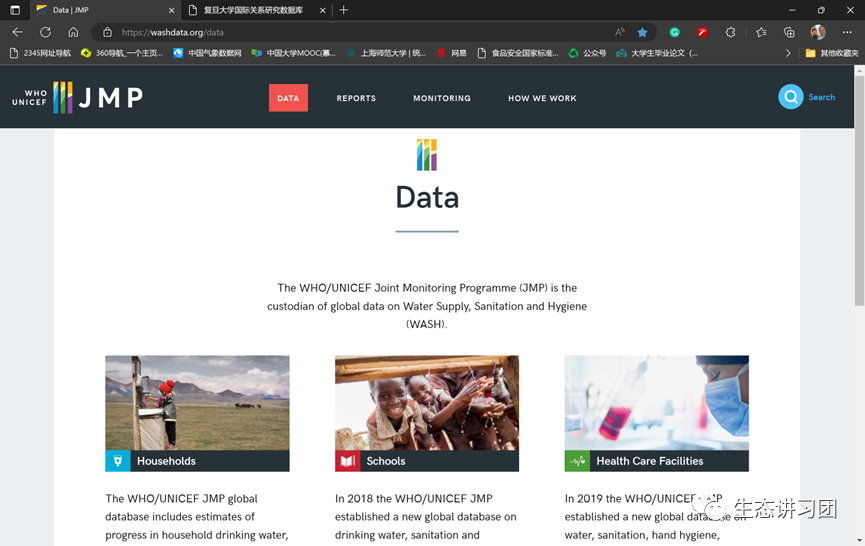Open the browser settings ellipsis menu
The width and height of the screenshot is (865, 546).
[847, 33]
